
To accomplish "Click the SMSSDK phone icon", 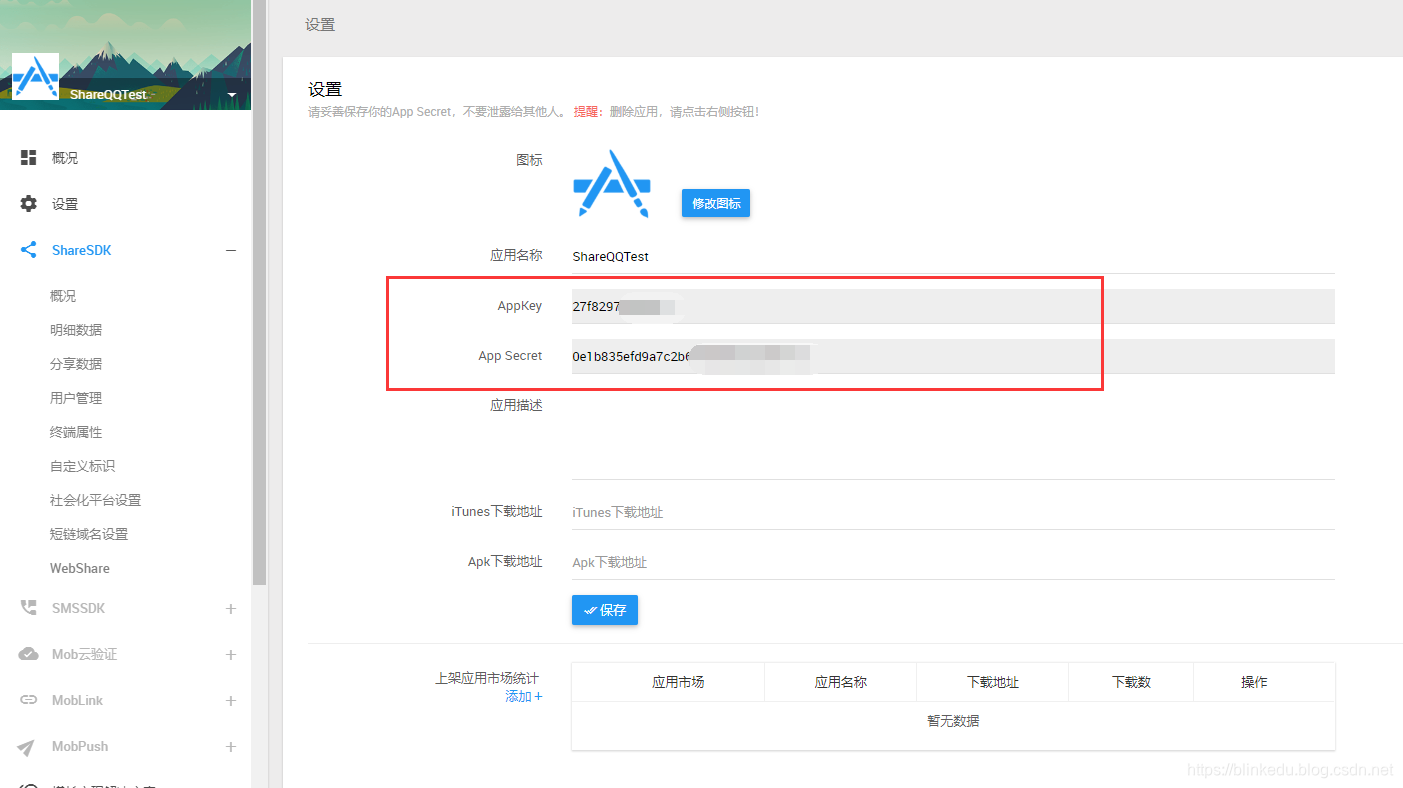I will [29, 608].
